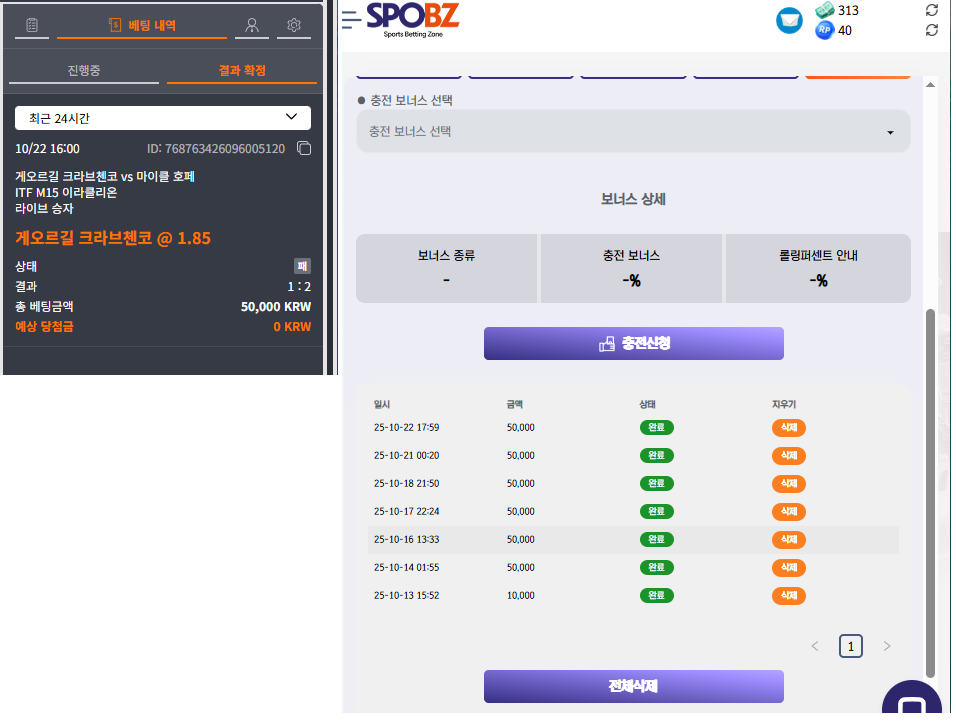Open the hamburger menu beside SPOBZ logo
The width and height of the screenshot is (956, 725).
click(x=351, y=18)
